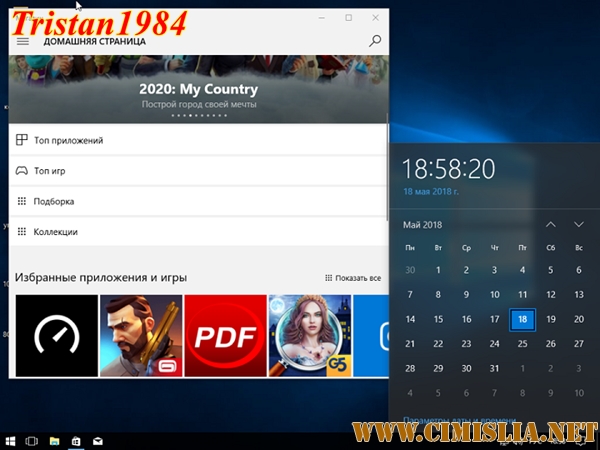Image resolution: width=600 pixels, height=450 pixels.
Task: Open the red PDF app tile
Action: 225,335
